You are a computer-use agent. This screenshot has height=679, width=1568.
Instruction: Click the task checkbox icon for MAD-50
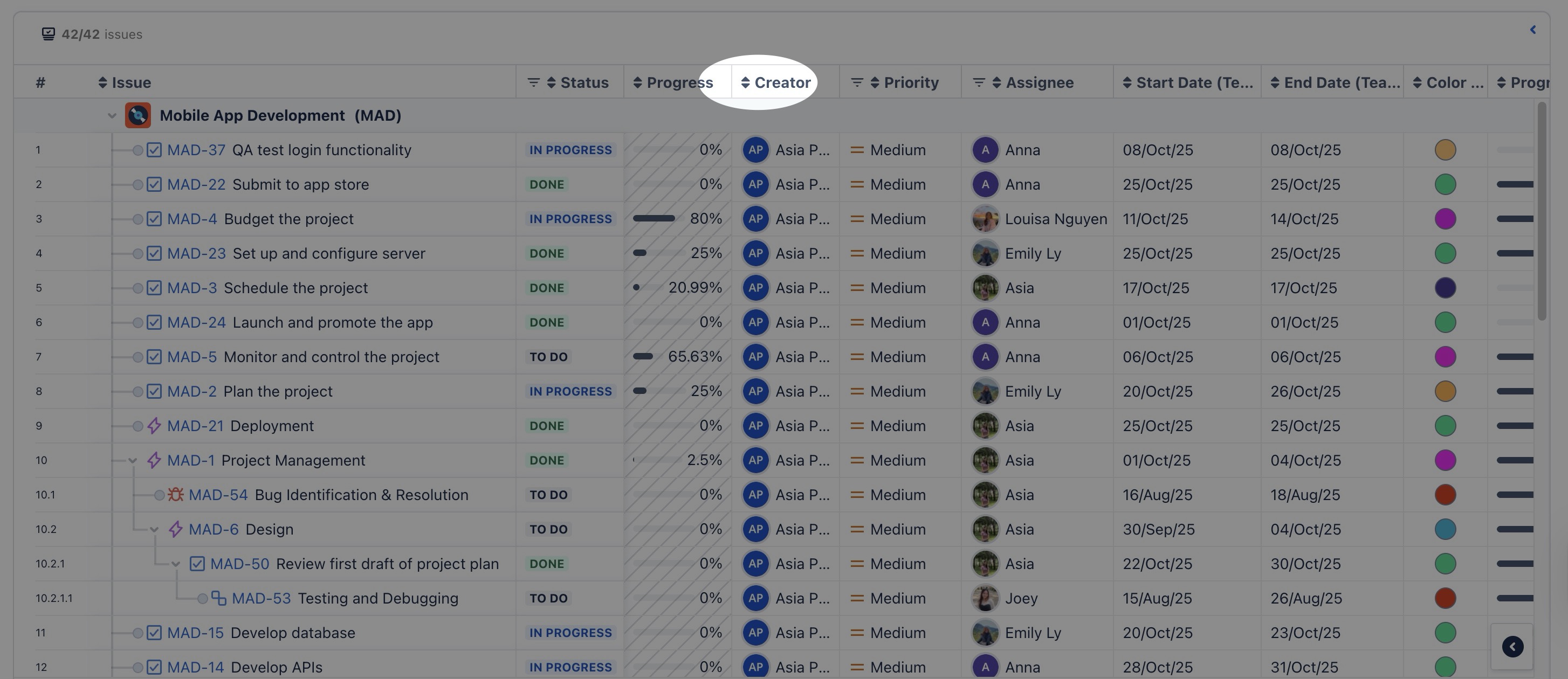pos(197,564)
